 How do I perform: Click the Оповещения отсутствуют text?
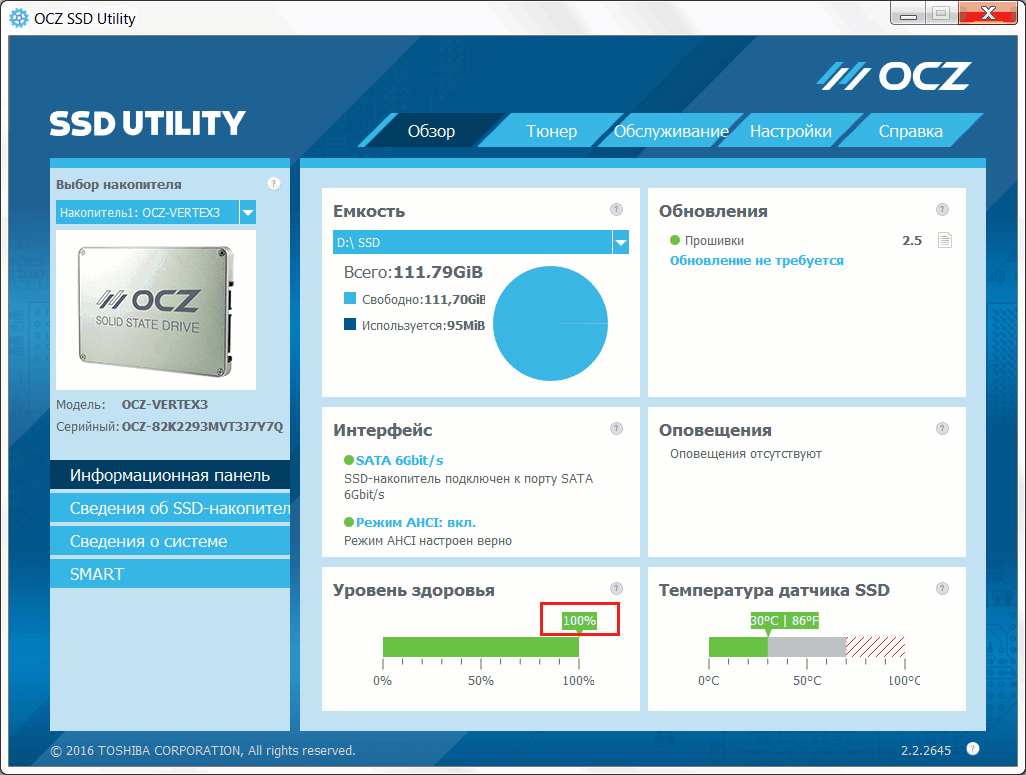tap(745, 454)
